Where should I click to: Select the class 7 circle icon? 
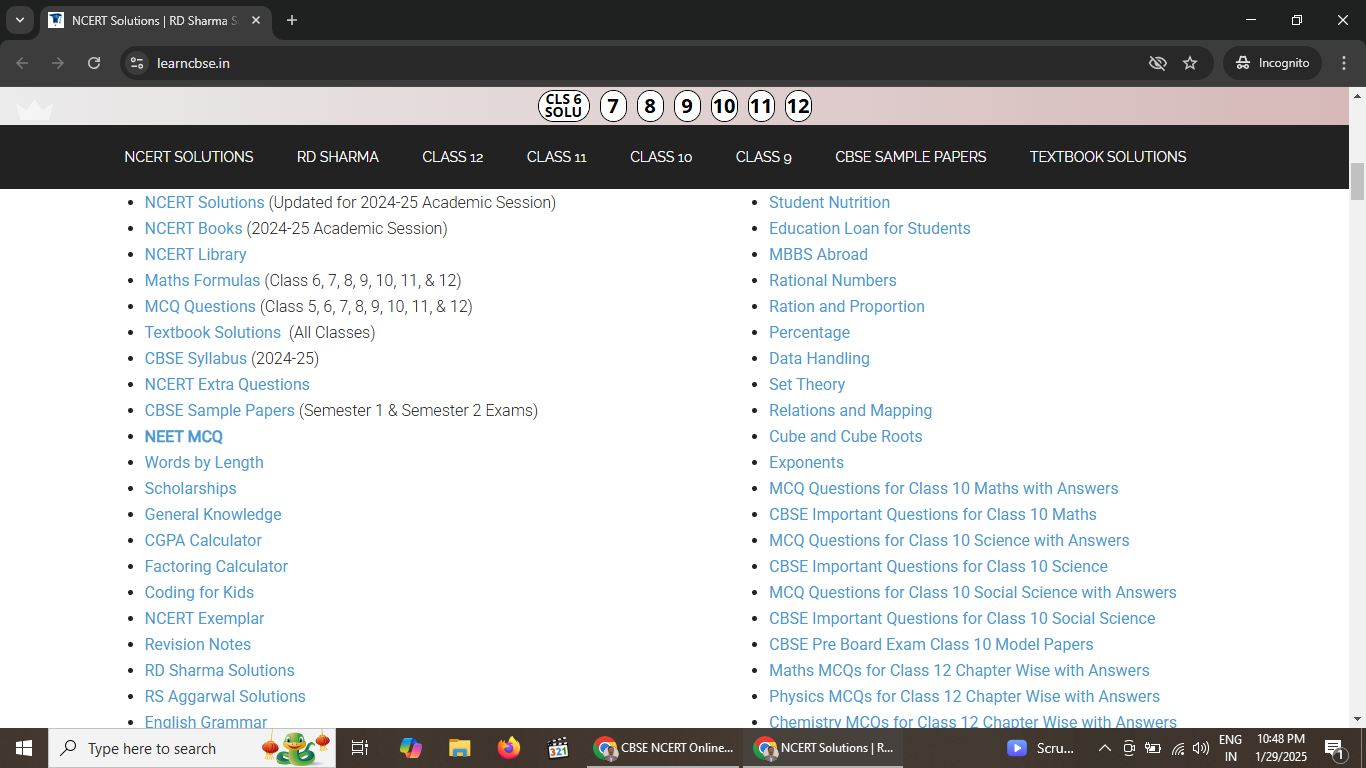(x=614, y=106)
